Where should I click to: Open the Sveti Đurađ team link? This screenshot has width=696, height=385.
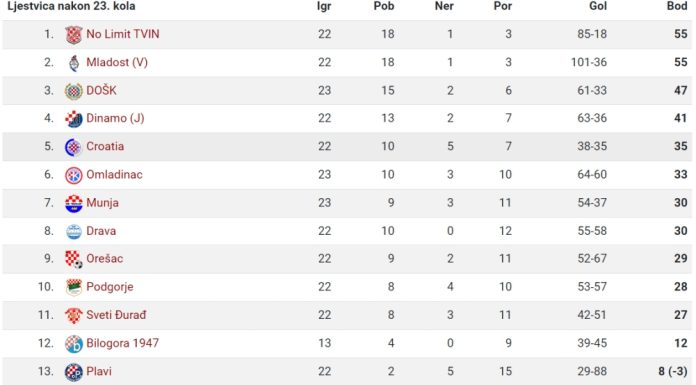(x=116, y=315)
